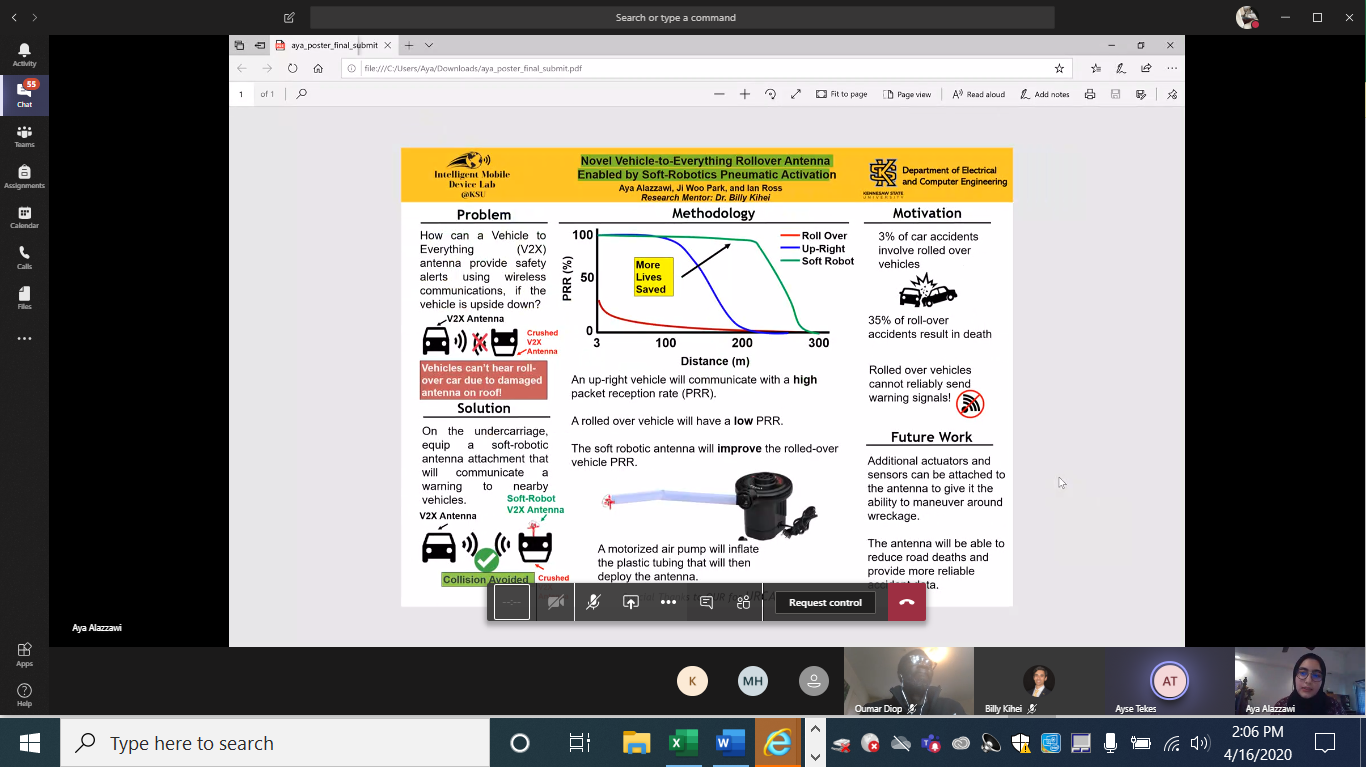
Task: Open the Assignments section
Action: pos(24,177)
